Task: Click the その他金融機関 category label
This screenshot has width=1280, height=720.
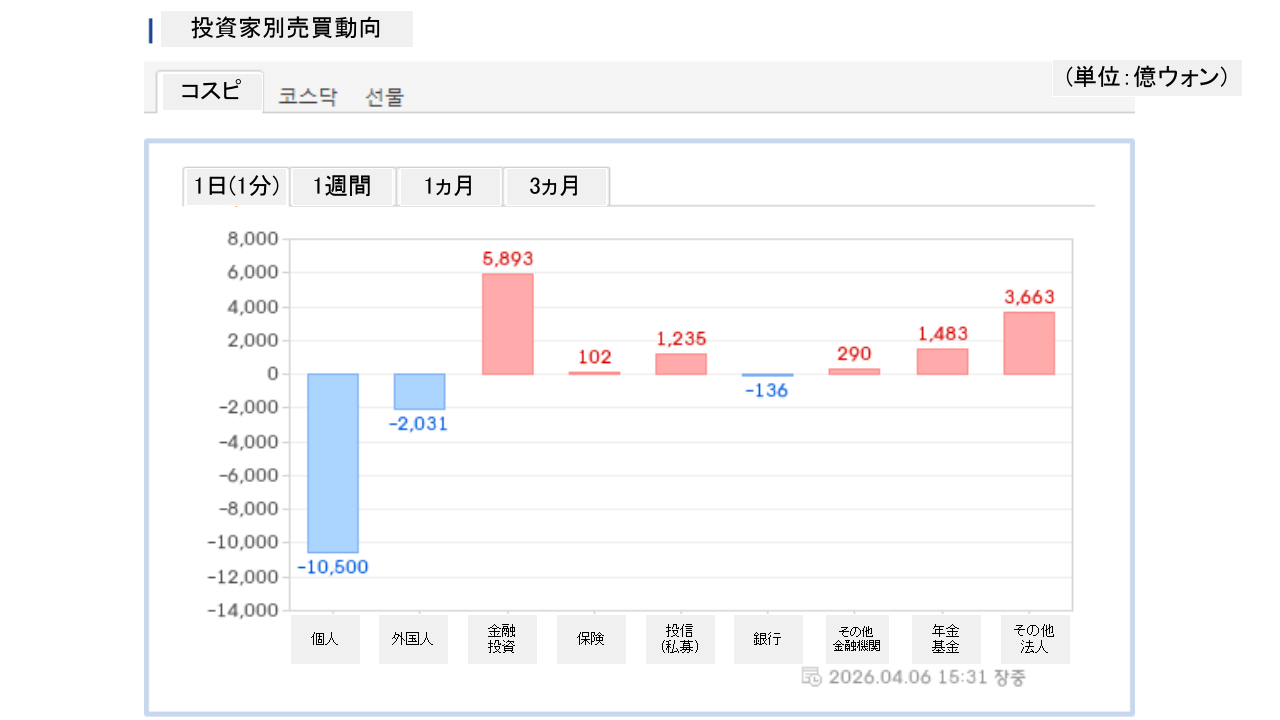Action: [x=855, y=639]
